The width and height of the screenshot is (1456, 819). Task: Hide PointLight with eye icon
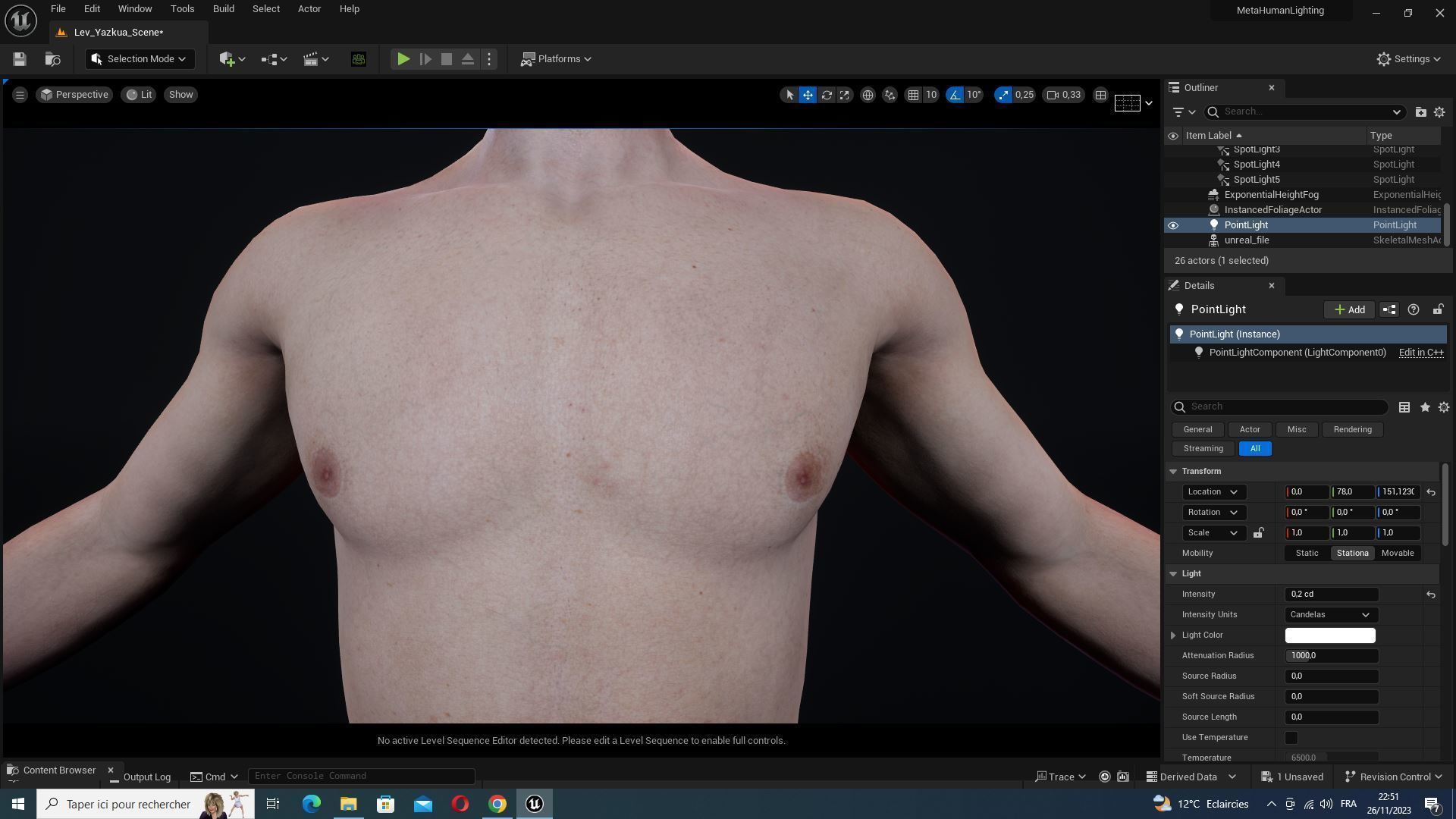click(1173, 225)
